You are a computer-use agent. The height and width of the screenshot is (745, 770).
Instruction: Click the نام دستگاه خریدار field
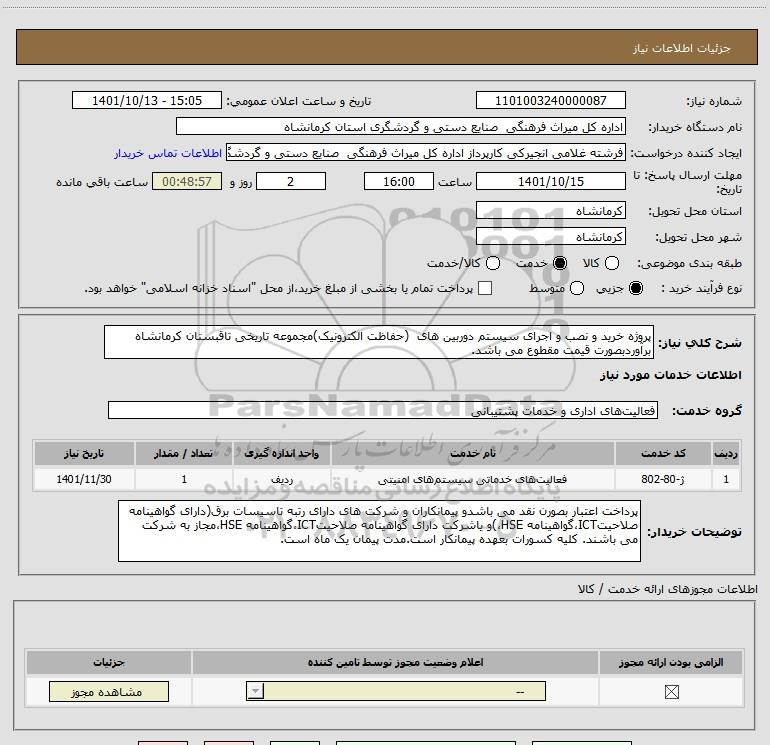click(401, 126)
